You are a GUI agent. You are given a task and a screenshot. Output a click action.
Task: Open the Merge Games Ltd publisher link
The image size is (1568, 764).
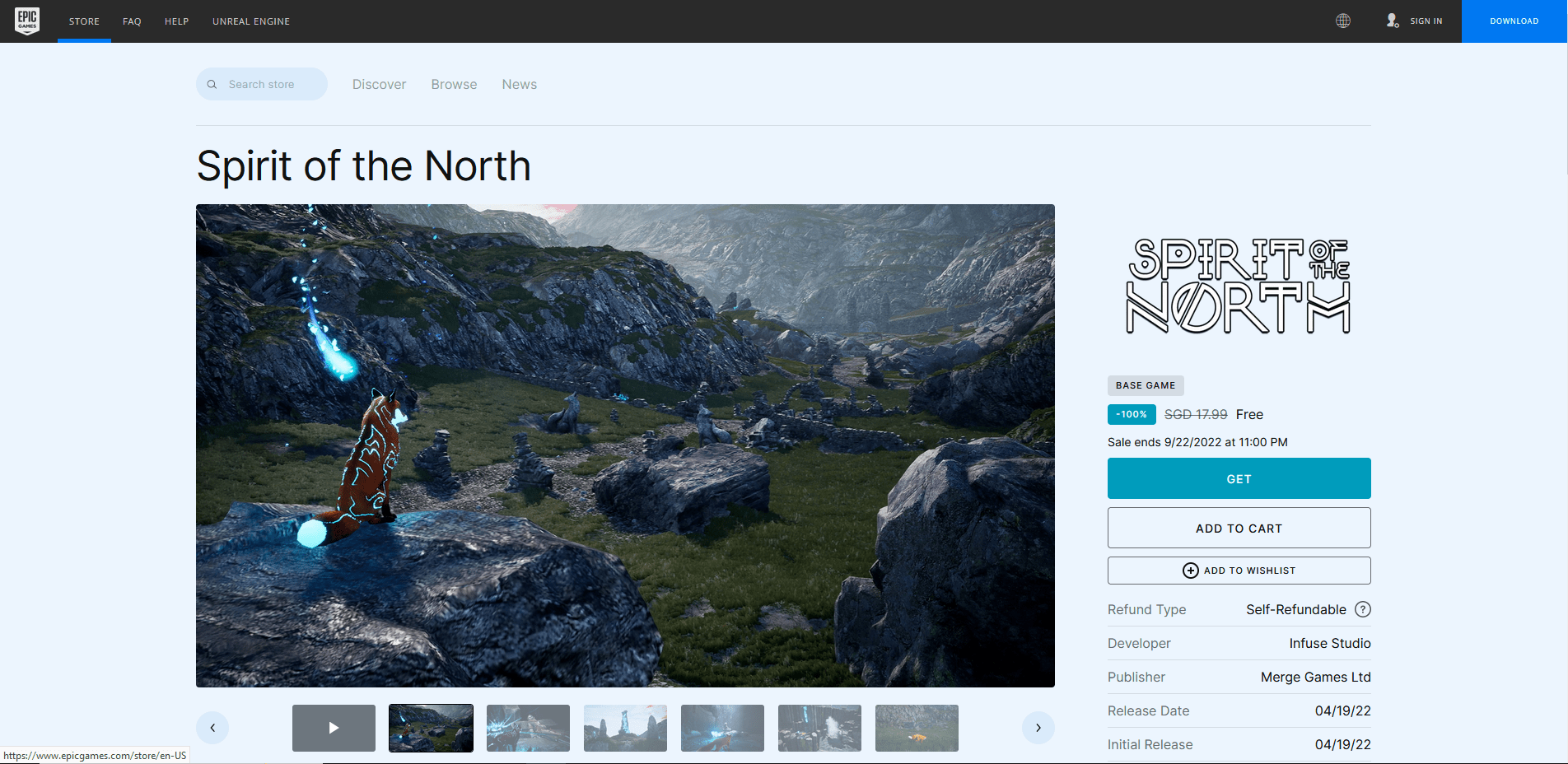(x=1316, y=677)
